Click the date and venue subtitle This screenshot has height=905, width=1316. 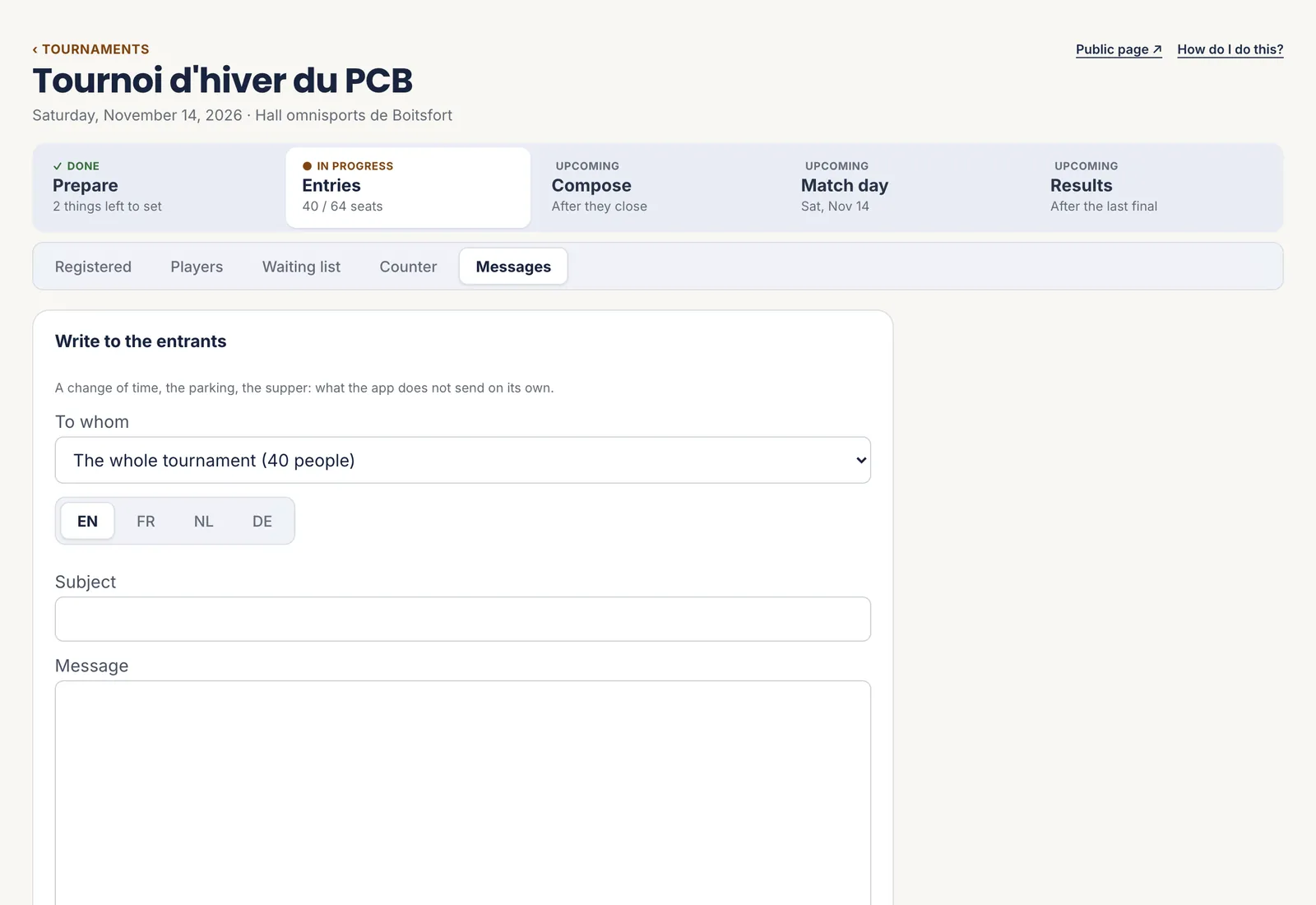click(x=242, y=115)
